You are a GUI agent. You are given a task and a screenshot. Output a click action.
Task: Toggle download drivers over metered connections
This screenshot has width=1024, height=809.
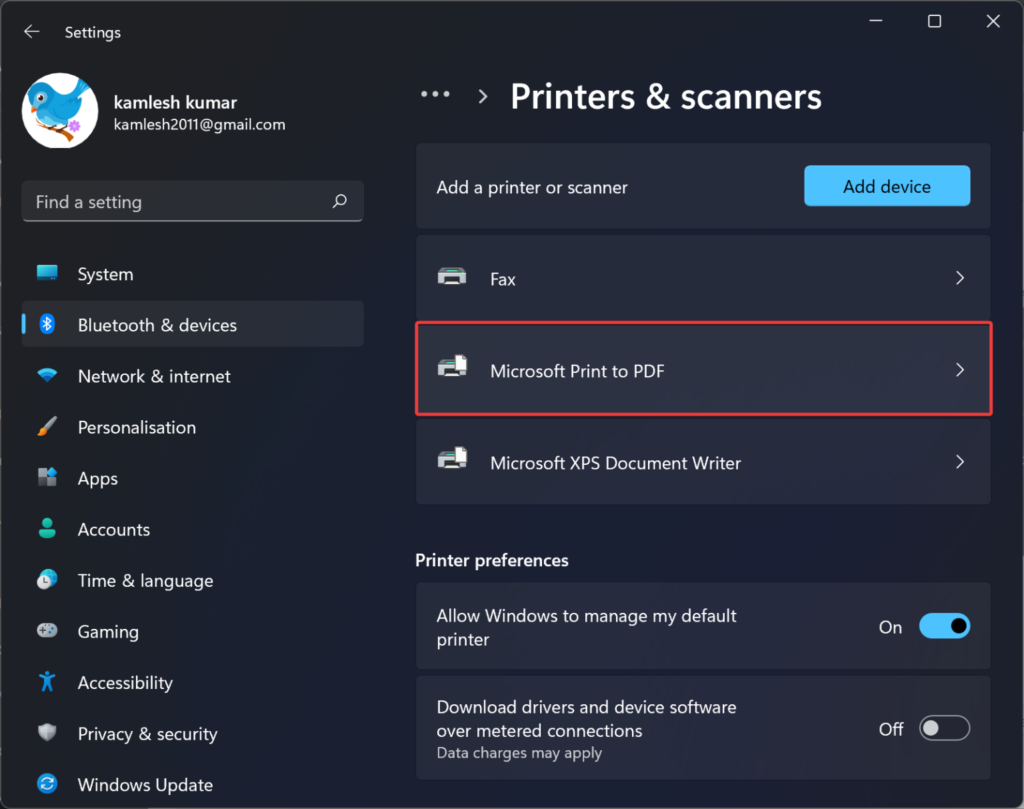coord(944,728)
